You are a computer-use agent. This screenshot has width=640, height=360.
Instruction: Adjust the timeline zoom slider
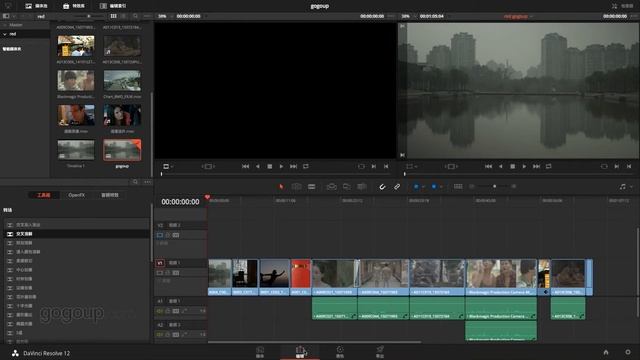tap(494, 187)
